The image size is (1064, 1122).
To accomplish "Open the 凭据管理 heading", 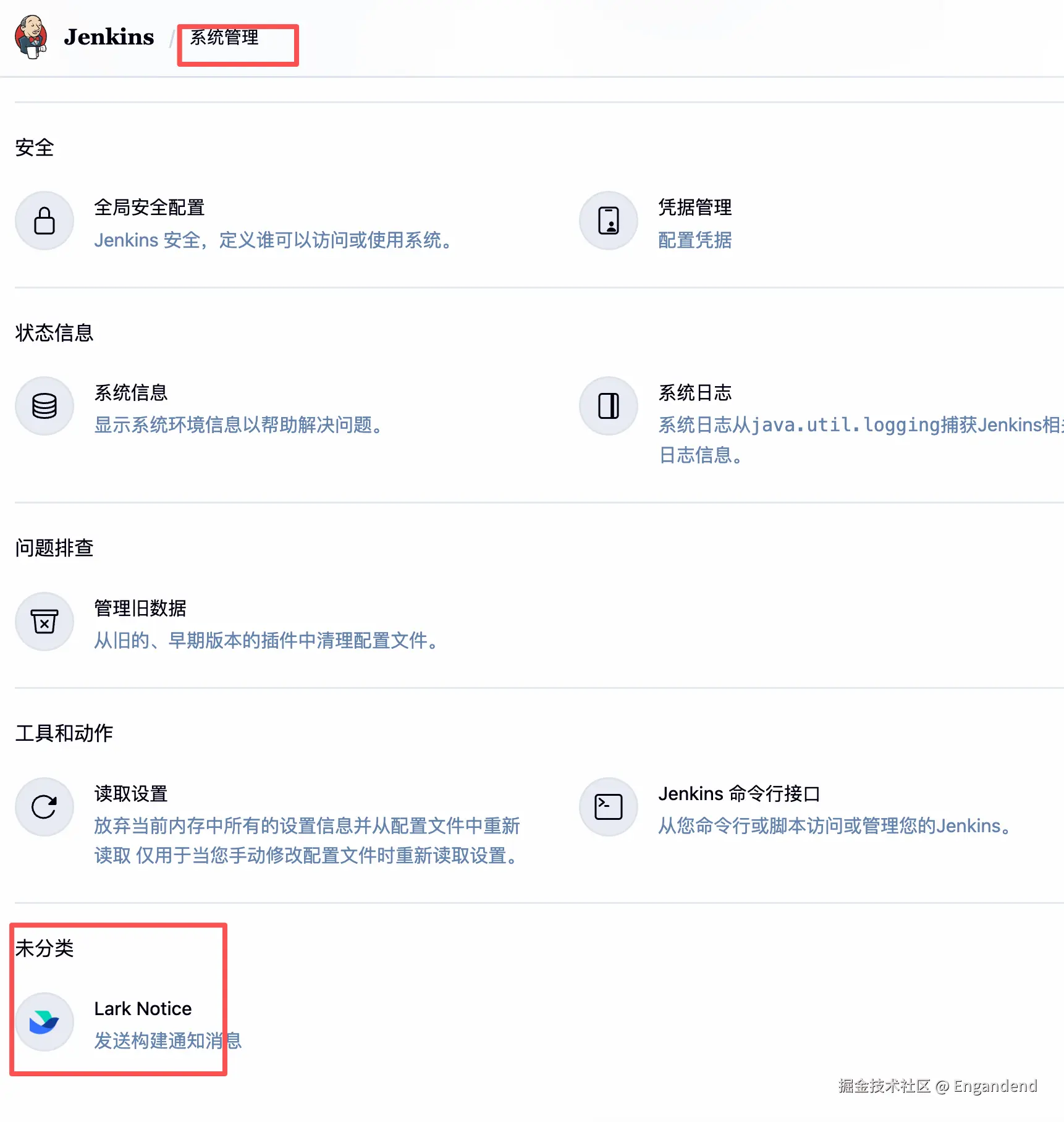I will (x=695, y=208).
